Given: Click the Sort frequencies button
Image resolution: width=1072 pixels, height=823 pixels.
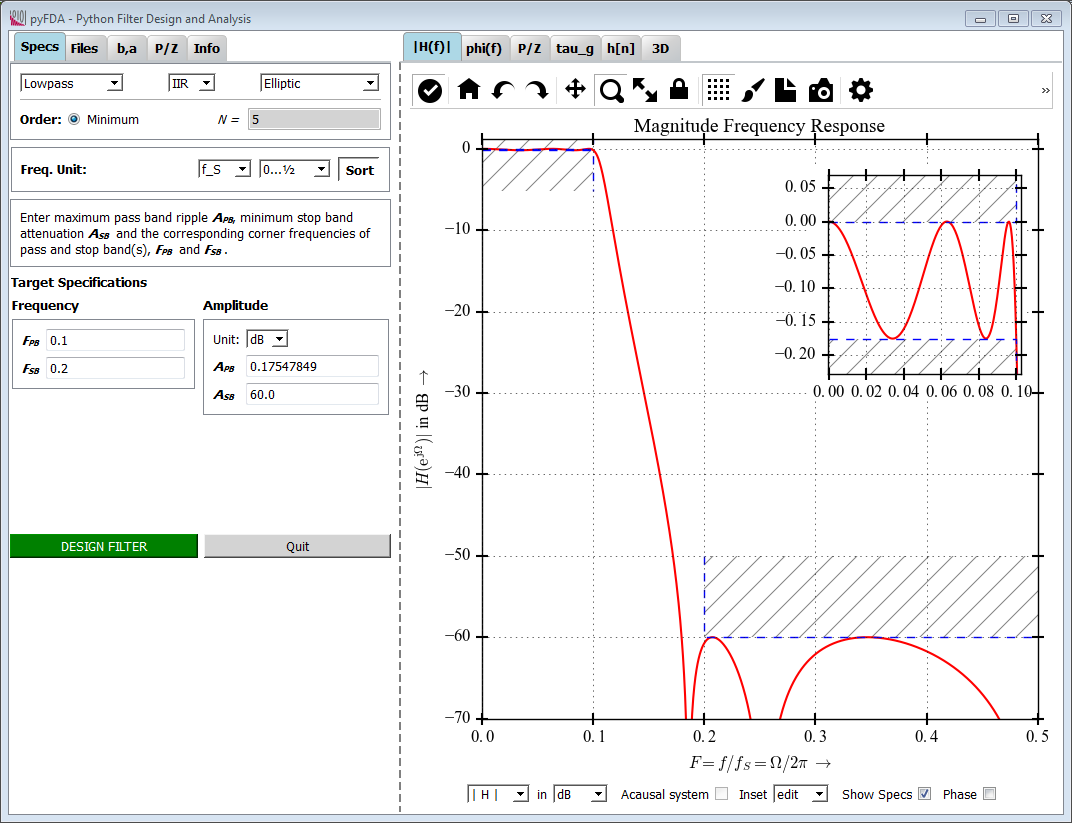Looking at the screenshot, I should point(360,170).
